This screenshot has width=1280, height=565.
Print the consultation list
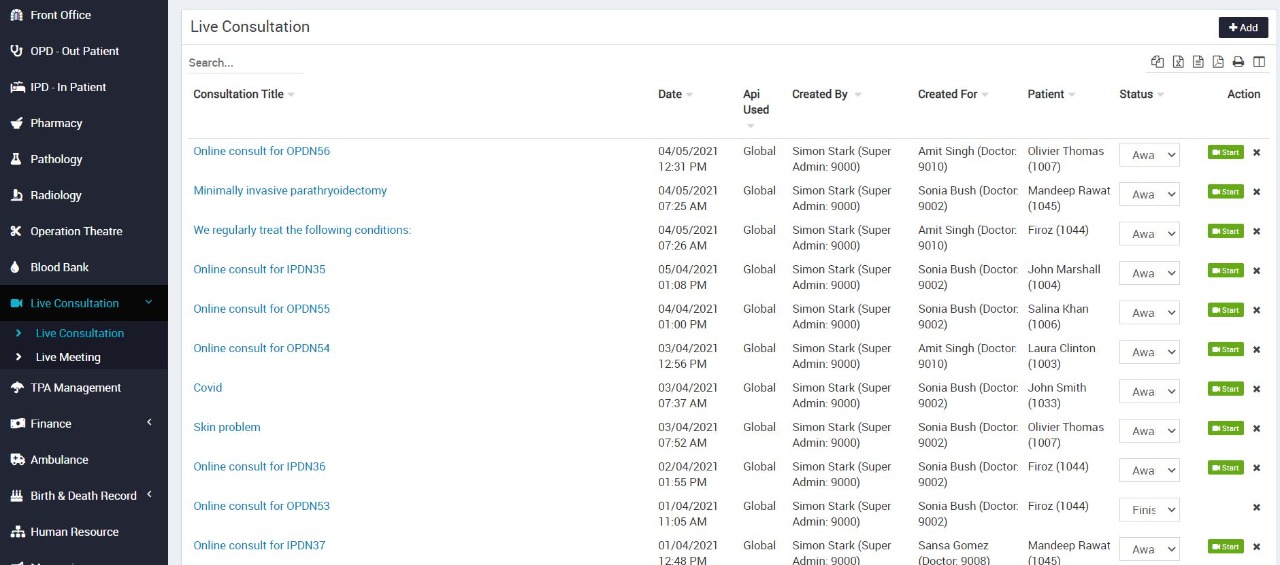pyautogui.click(x=1238, y=62)
